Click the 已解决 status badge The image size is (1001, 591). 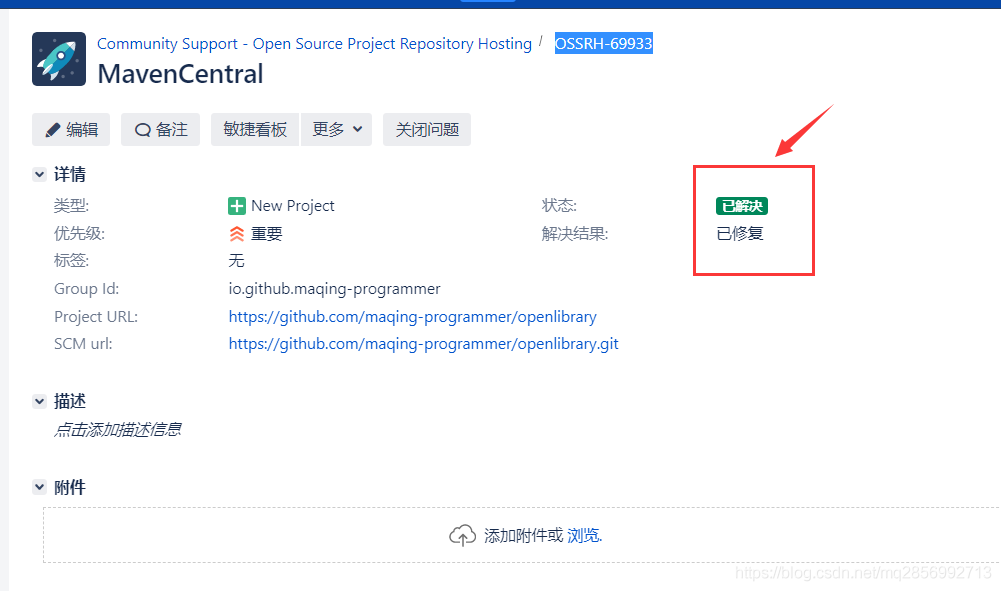(742, 206)
